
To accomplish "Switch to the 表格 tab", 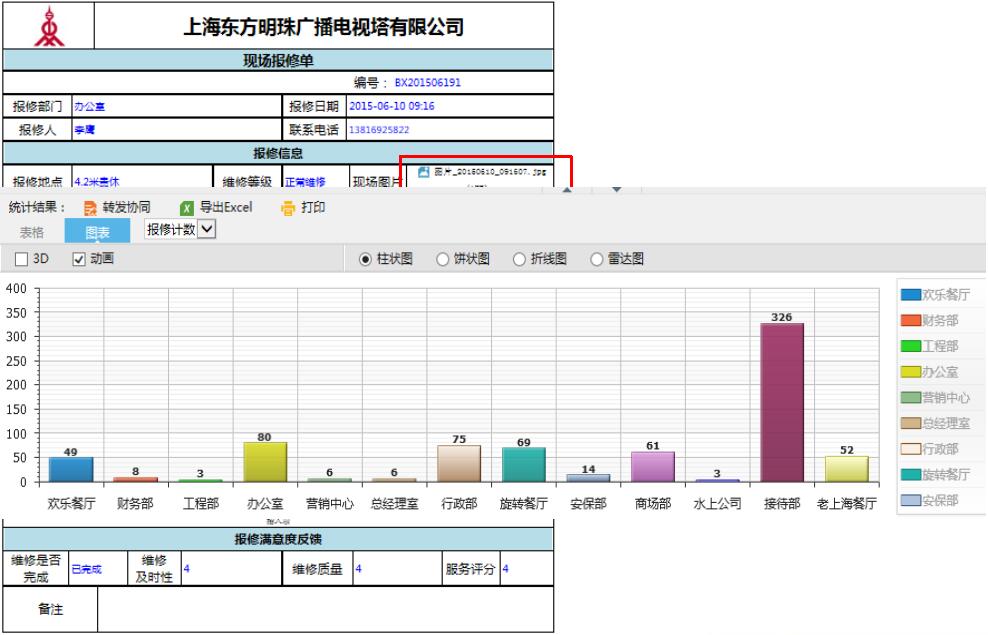I will tap(32, 232).
